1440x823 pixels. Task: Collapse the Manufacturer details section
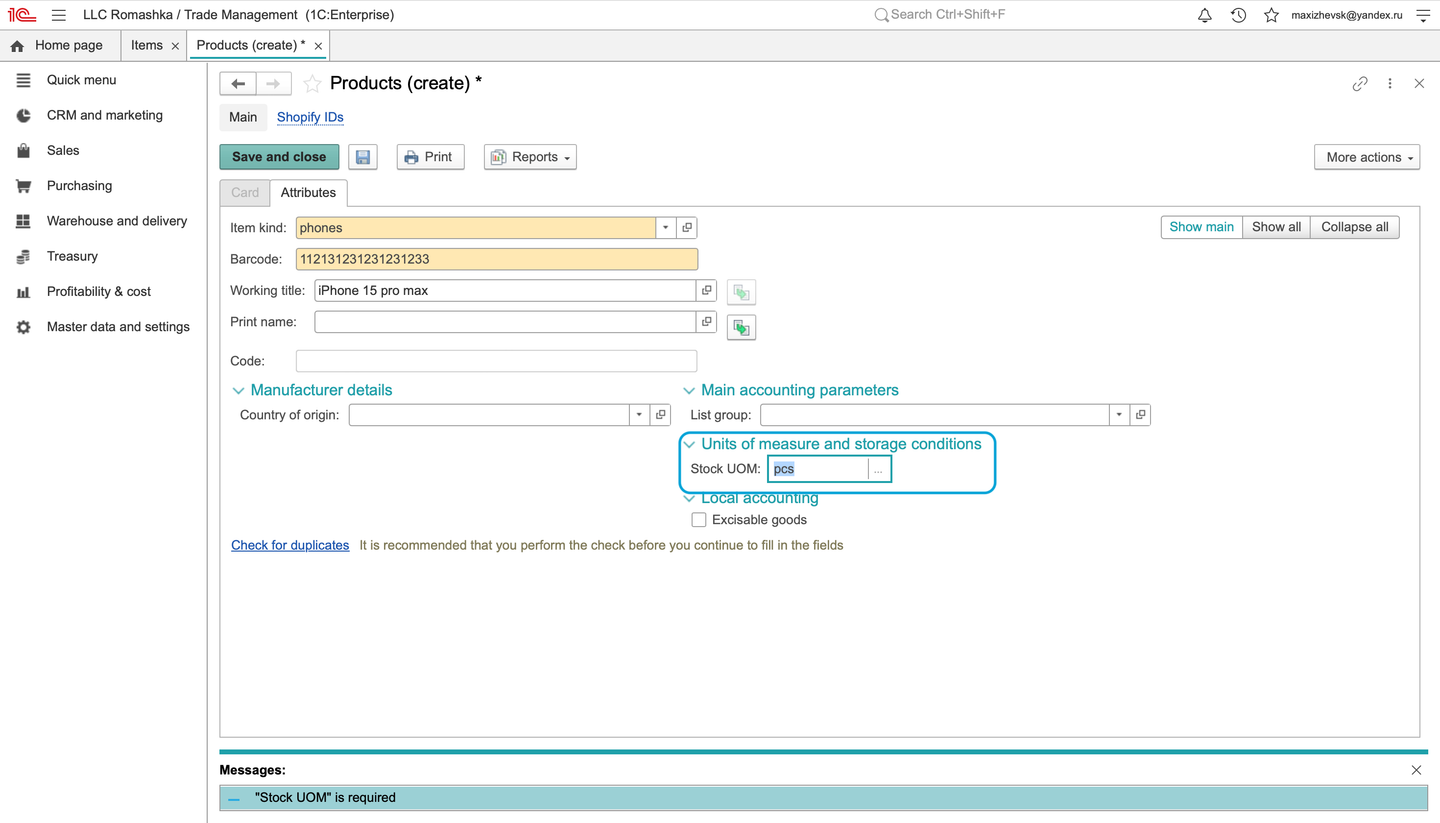pyautogui.click(x=238, y=391)
